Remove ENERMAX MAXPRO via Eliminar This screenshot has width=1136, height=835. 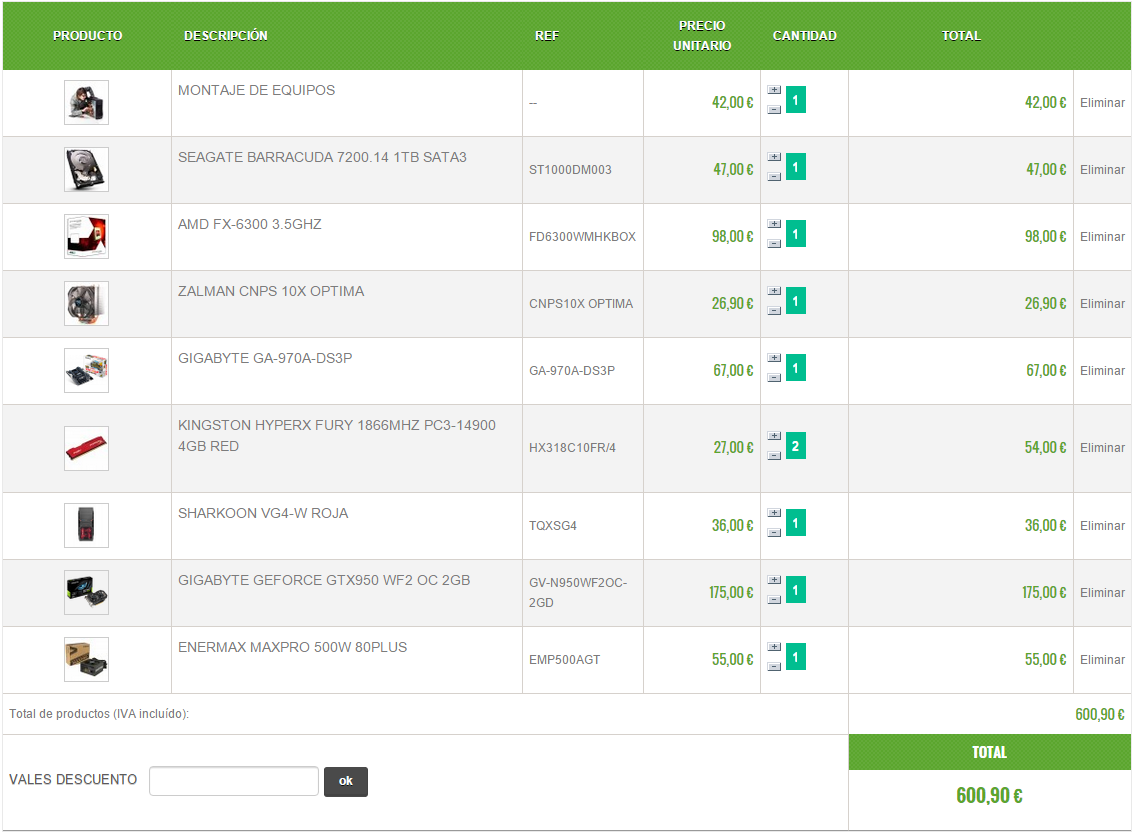1102,660
